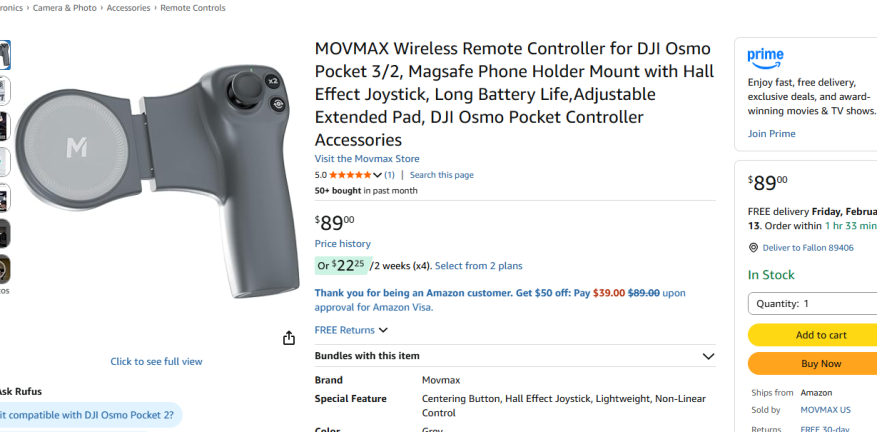877x432 pixels.
Task: Open the Accessories breadcrumb link
Action: (x=129, y=8)
